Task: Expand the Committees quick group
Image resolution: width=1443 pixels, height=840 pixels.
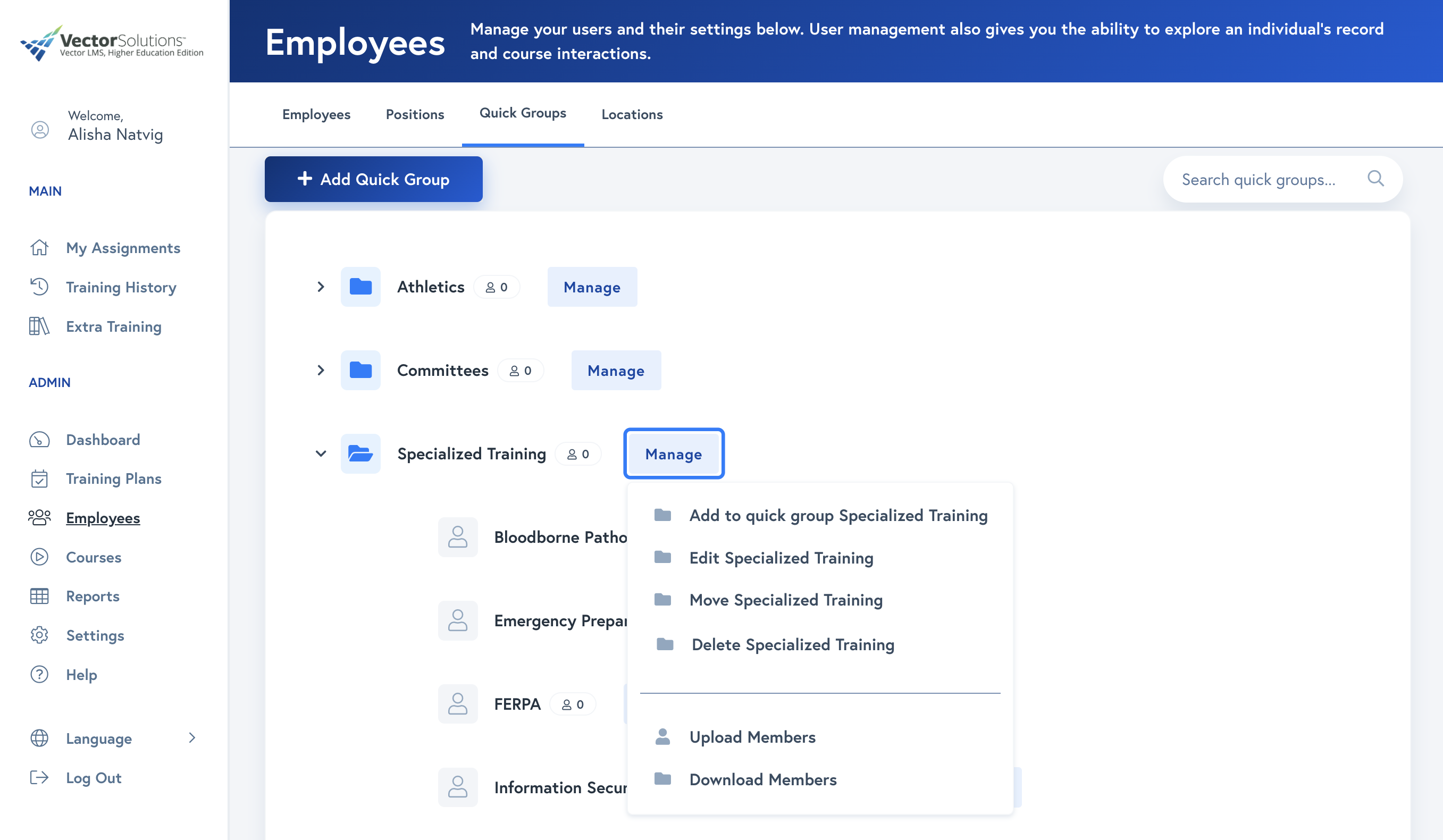Action: 321,370
